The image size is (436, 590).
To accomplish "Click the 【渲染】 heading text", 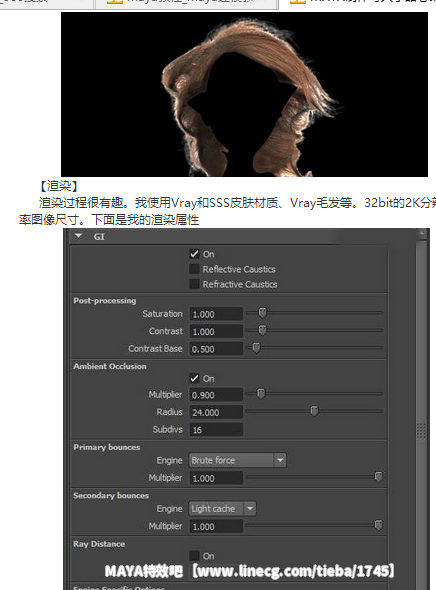I will (x=59, y=186).
